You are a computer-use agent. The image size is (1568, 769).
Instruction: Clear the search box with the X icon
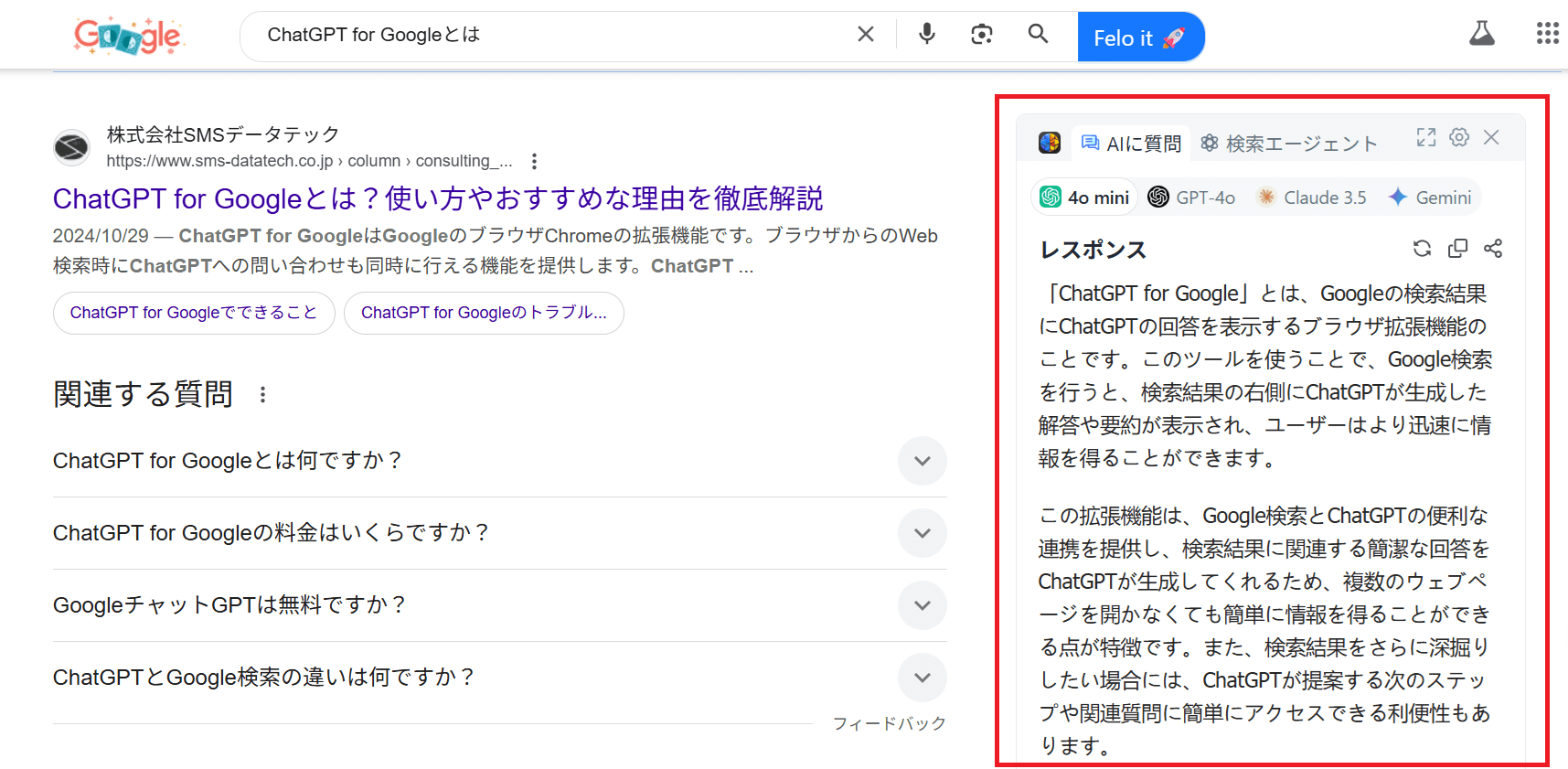click(866, 35)
